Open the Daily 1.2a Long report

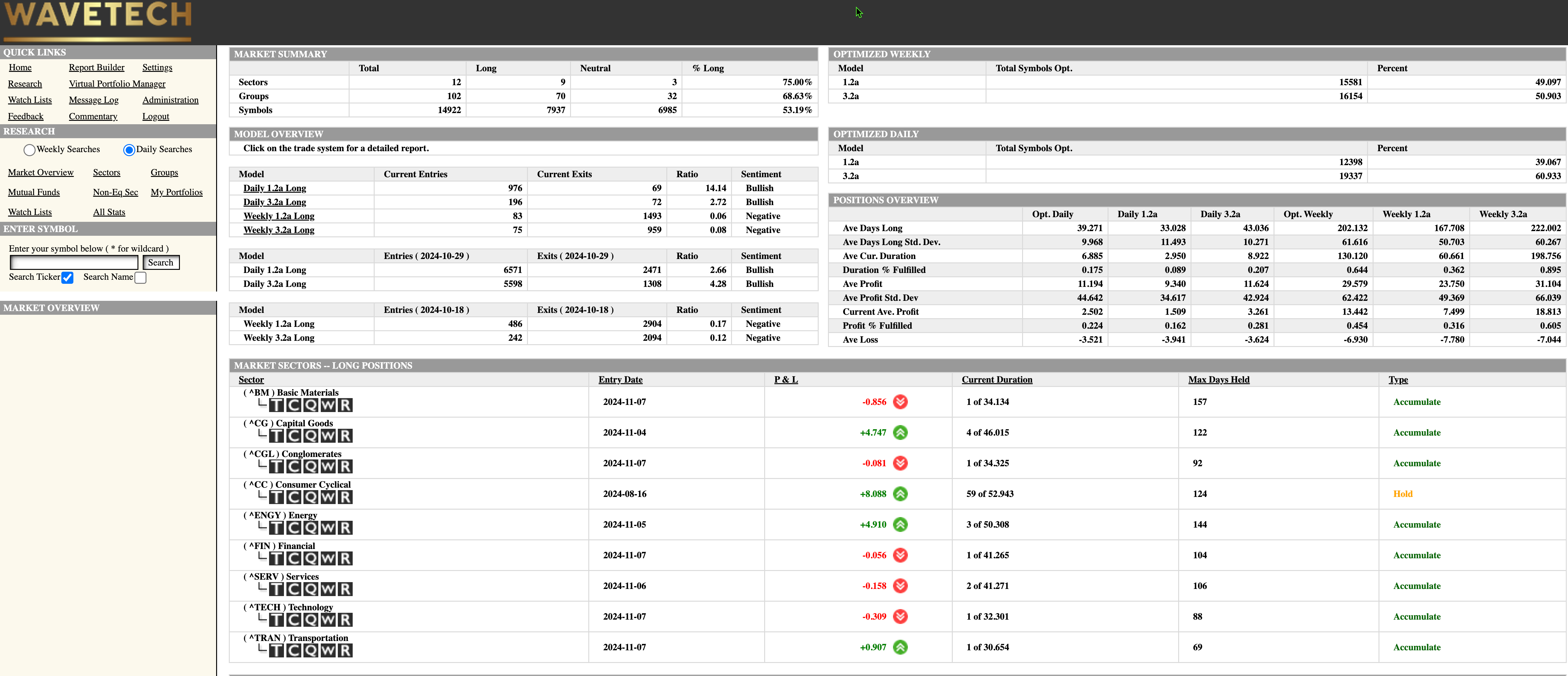[275, 188]
